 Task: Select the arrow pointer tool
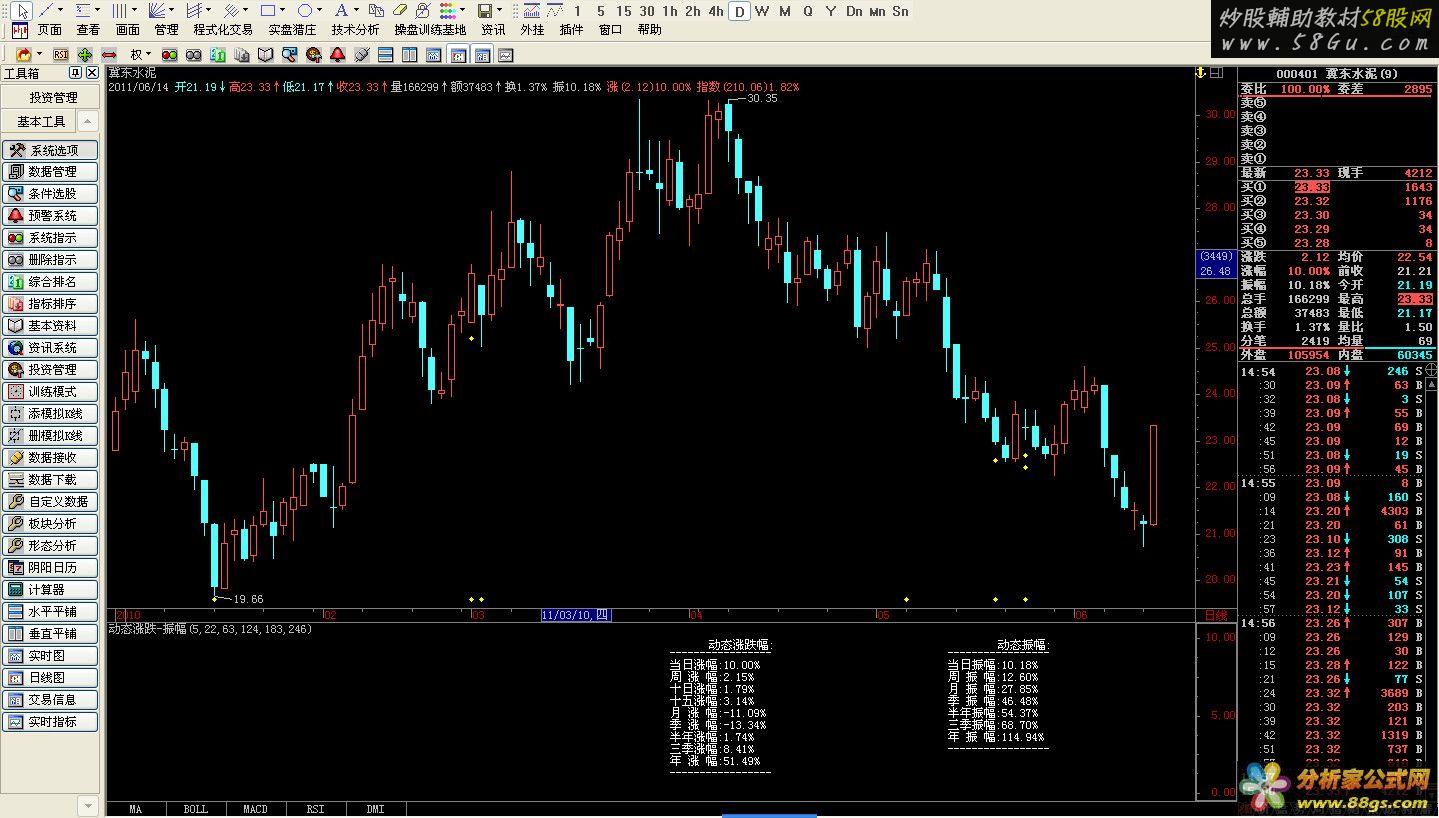(23, 11)
